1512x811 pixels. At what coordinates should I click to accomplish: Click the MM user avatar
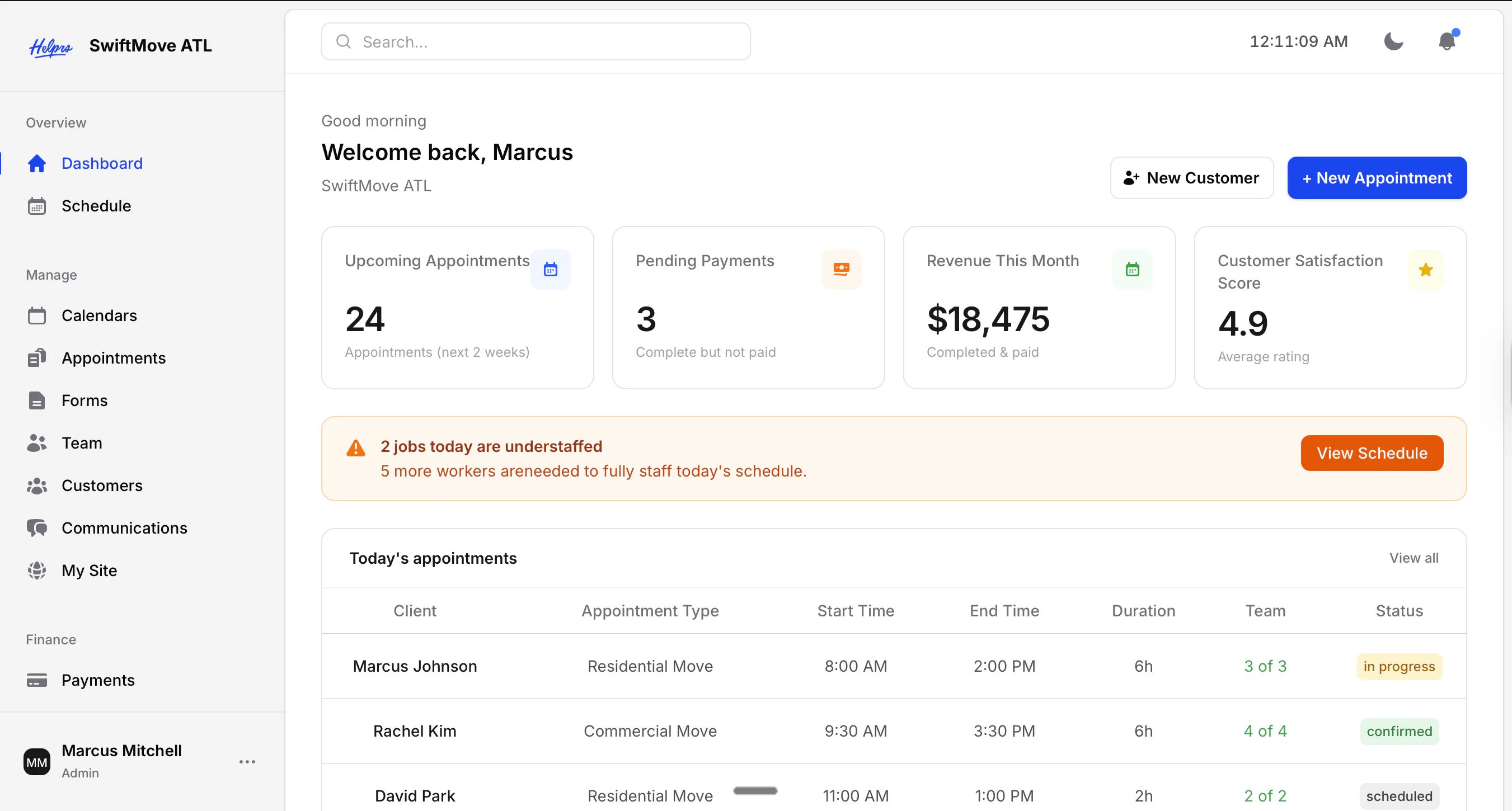click(37, 762)
